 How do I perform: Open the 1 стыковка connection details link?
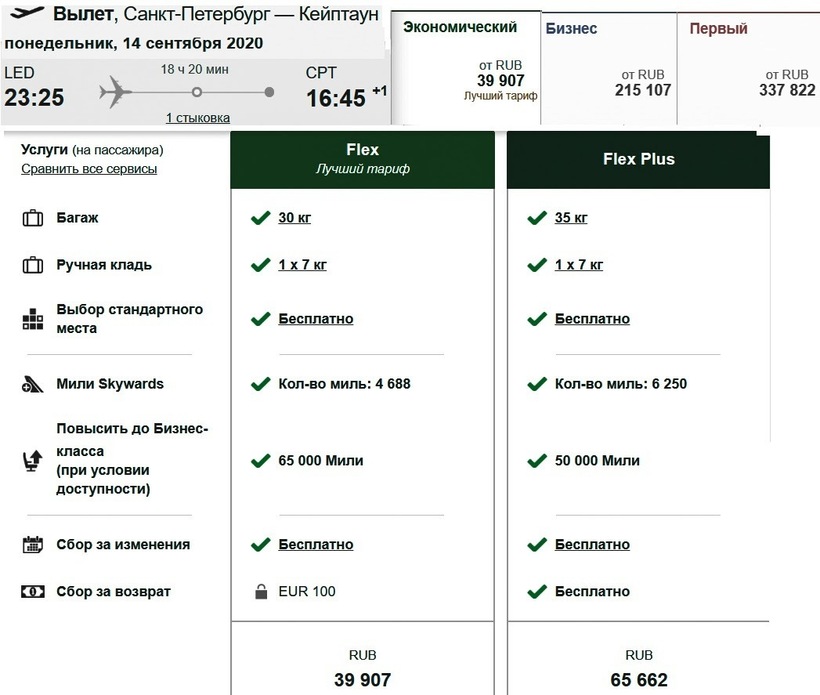click(197, 118)
